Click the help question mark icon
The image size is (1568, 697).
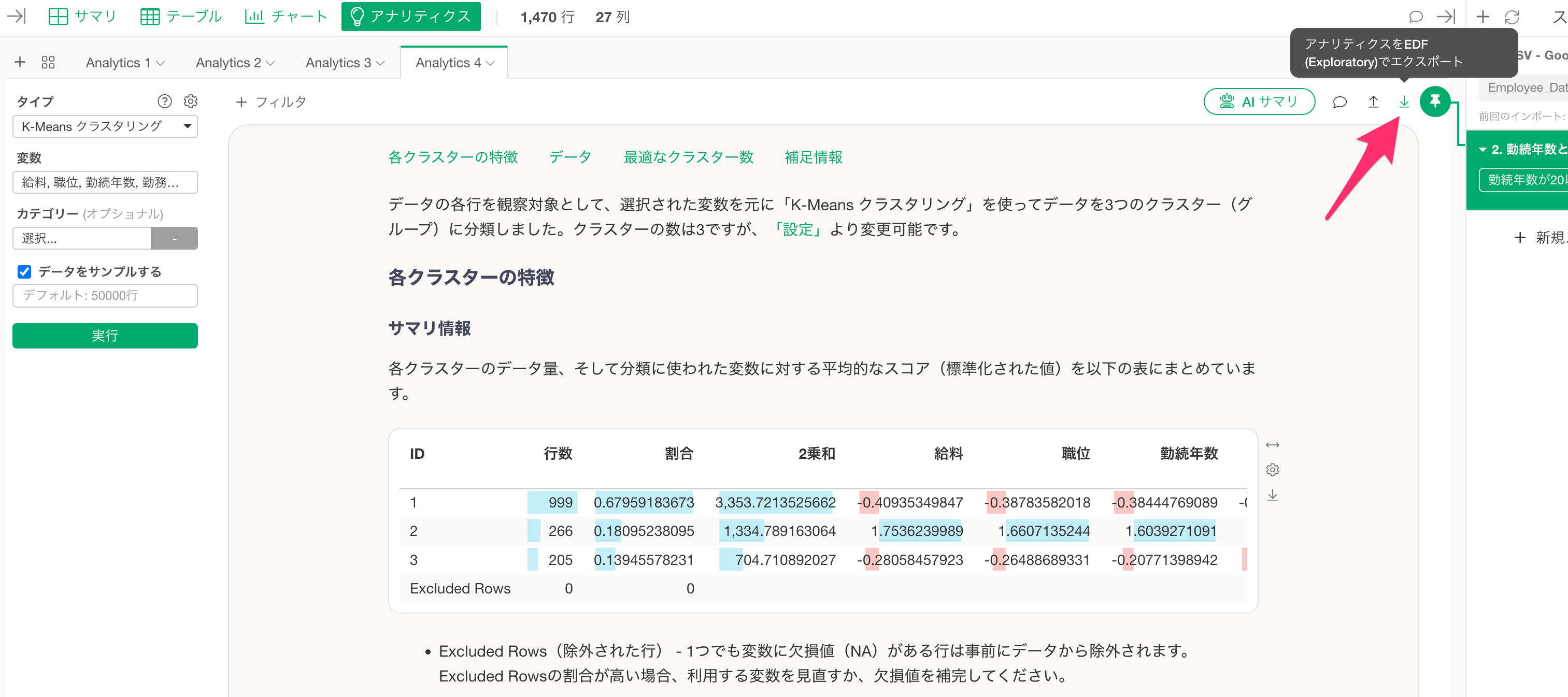click(164, 101)
